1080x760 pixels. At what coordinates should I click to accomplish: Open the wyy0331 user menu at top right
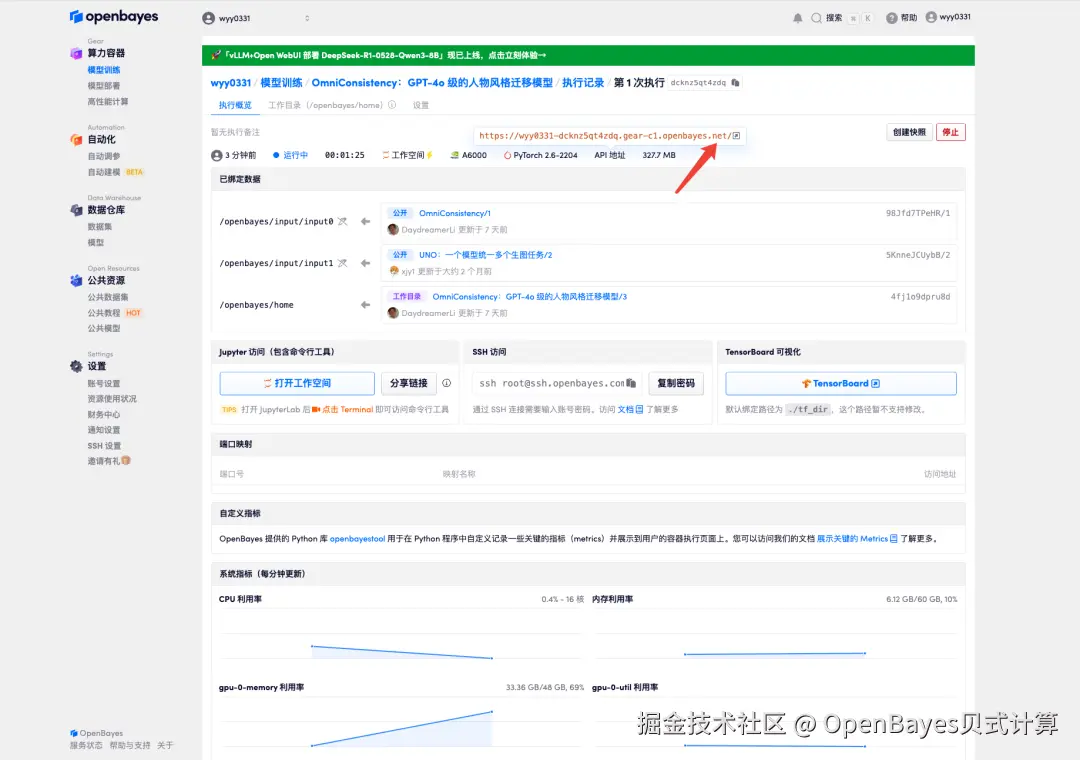[948, 17]
